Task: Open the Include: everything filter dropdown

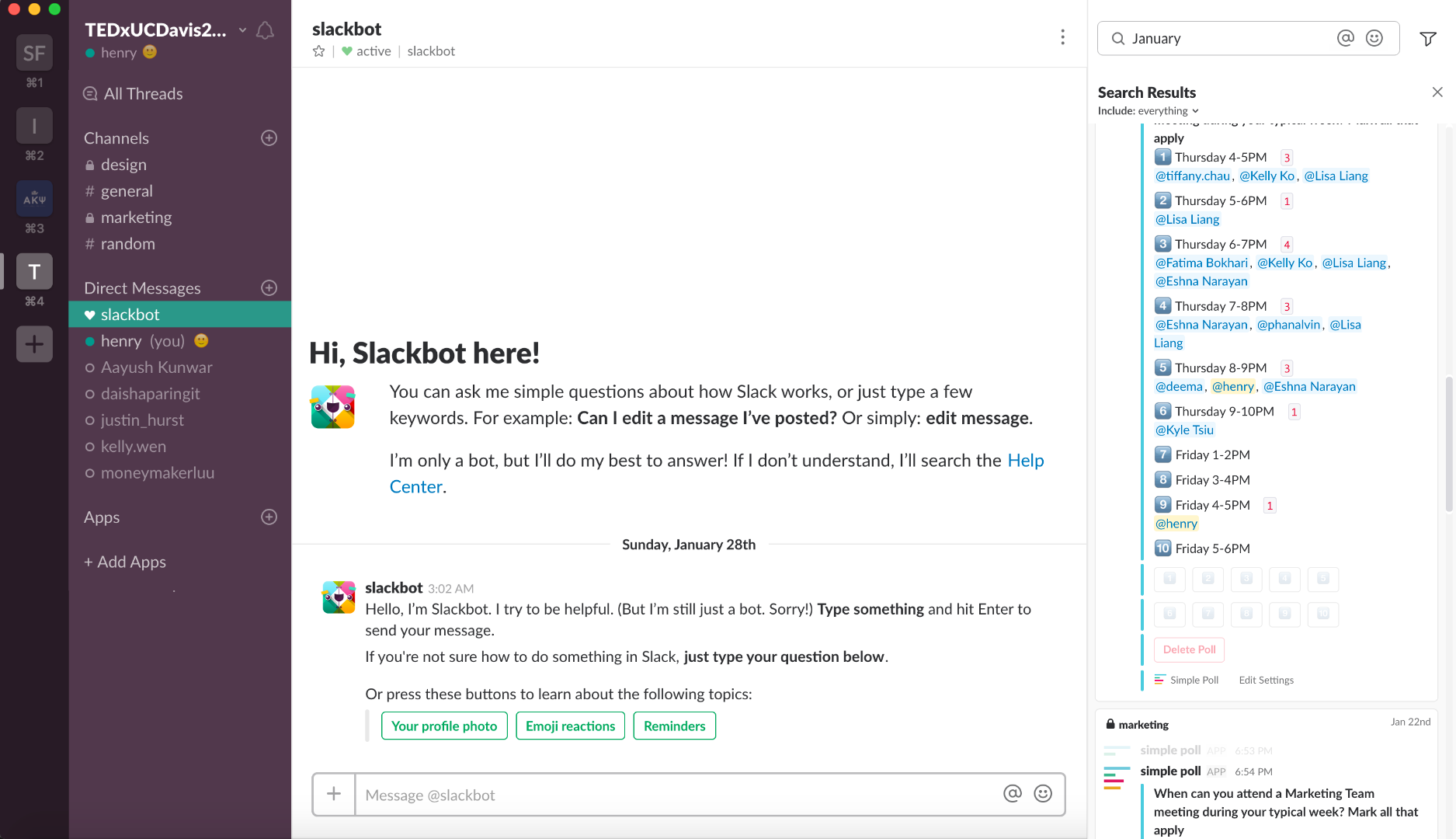Action: [1148, 111]
